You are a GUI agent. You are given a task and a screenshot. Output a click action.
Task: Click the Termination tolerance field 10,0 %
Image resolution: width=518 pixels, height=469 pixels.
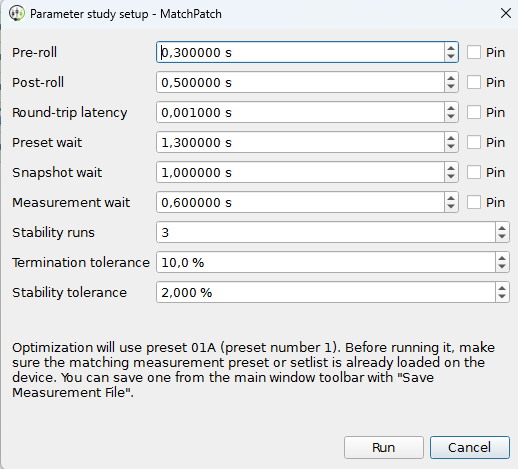(x=326, y=262)
